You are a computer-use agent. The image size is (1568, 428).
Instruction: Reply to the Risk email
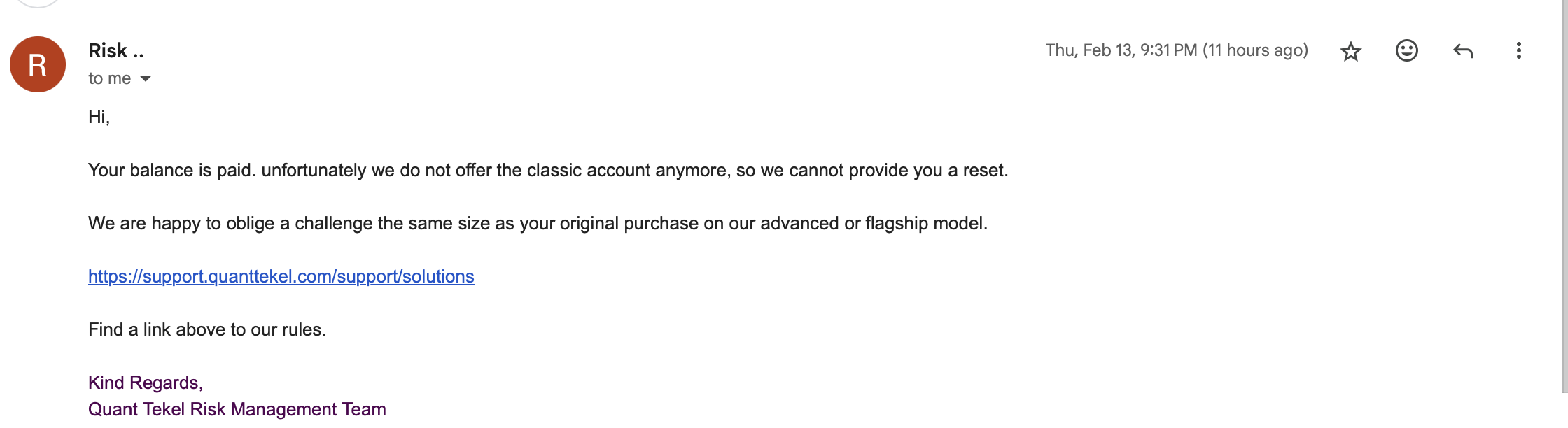(x=1463, y=51)
